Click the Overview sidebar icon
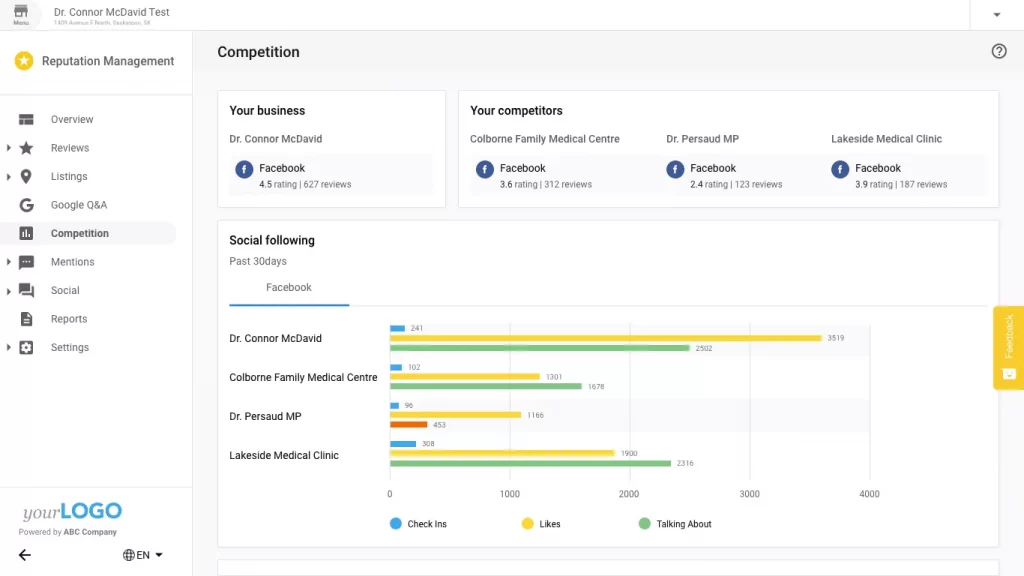This screenshot has width=1024, height=576. click(x=26, y=119)
